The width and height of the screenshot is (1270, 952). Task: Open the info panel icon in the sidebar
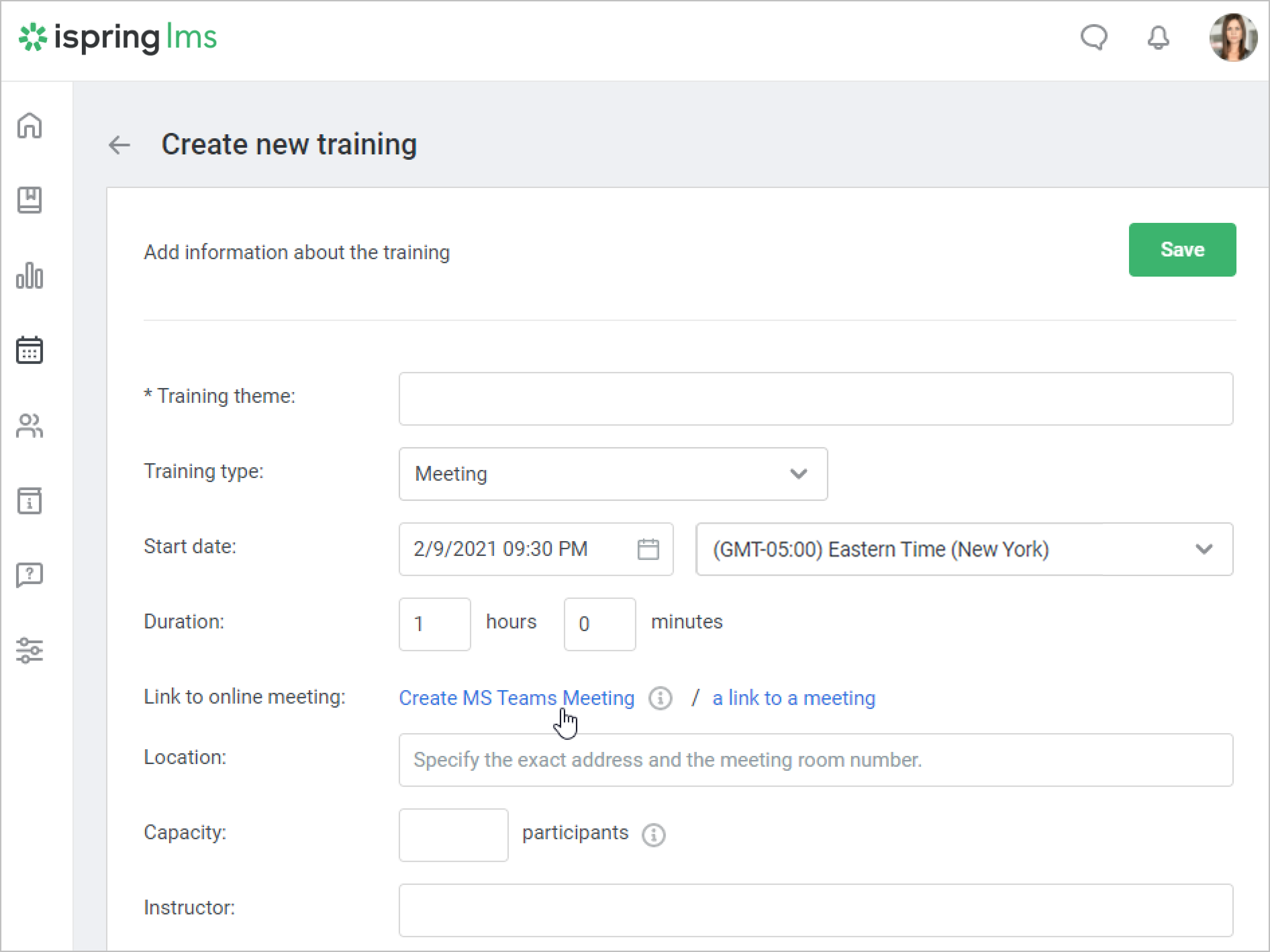click(x=30, y=501)
